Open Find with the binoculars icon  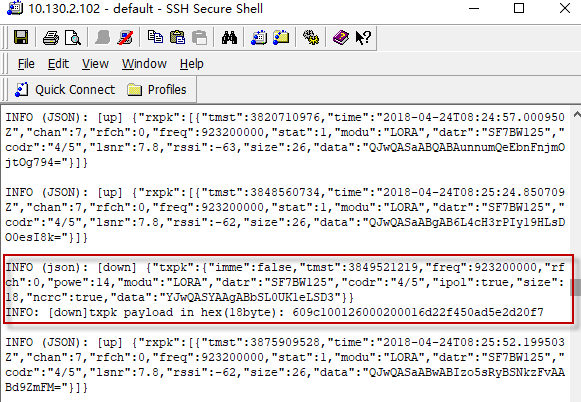point(229,37)
